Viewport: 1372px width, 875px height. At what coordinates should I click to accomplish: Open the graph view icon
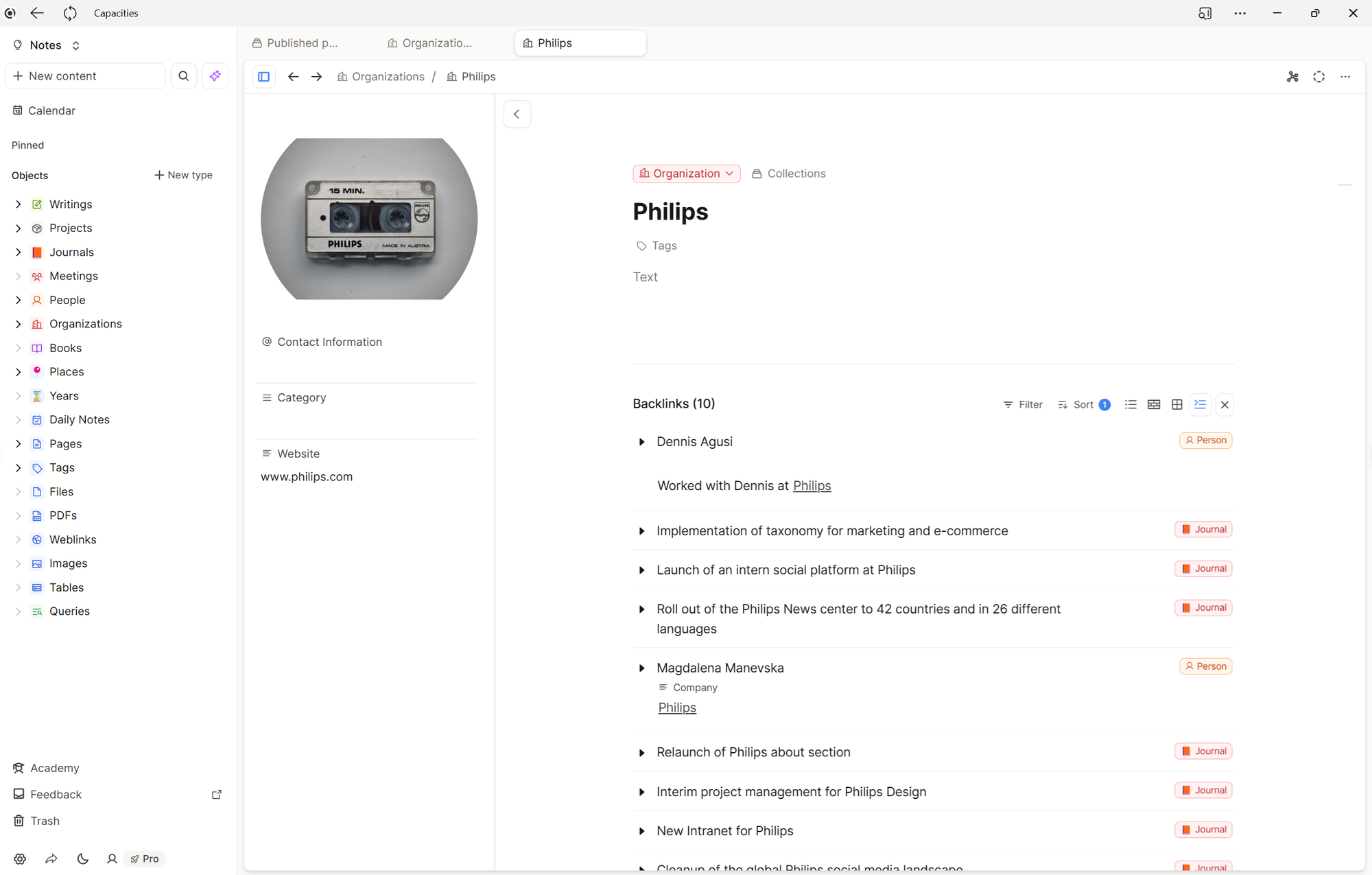tap(1292, 77)
